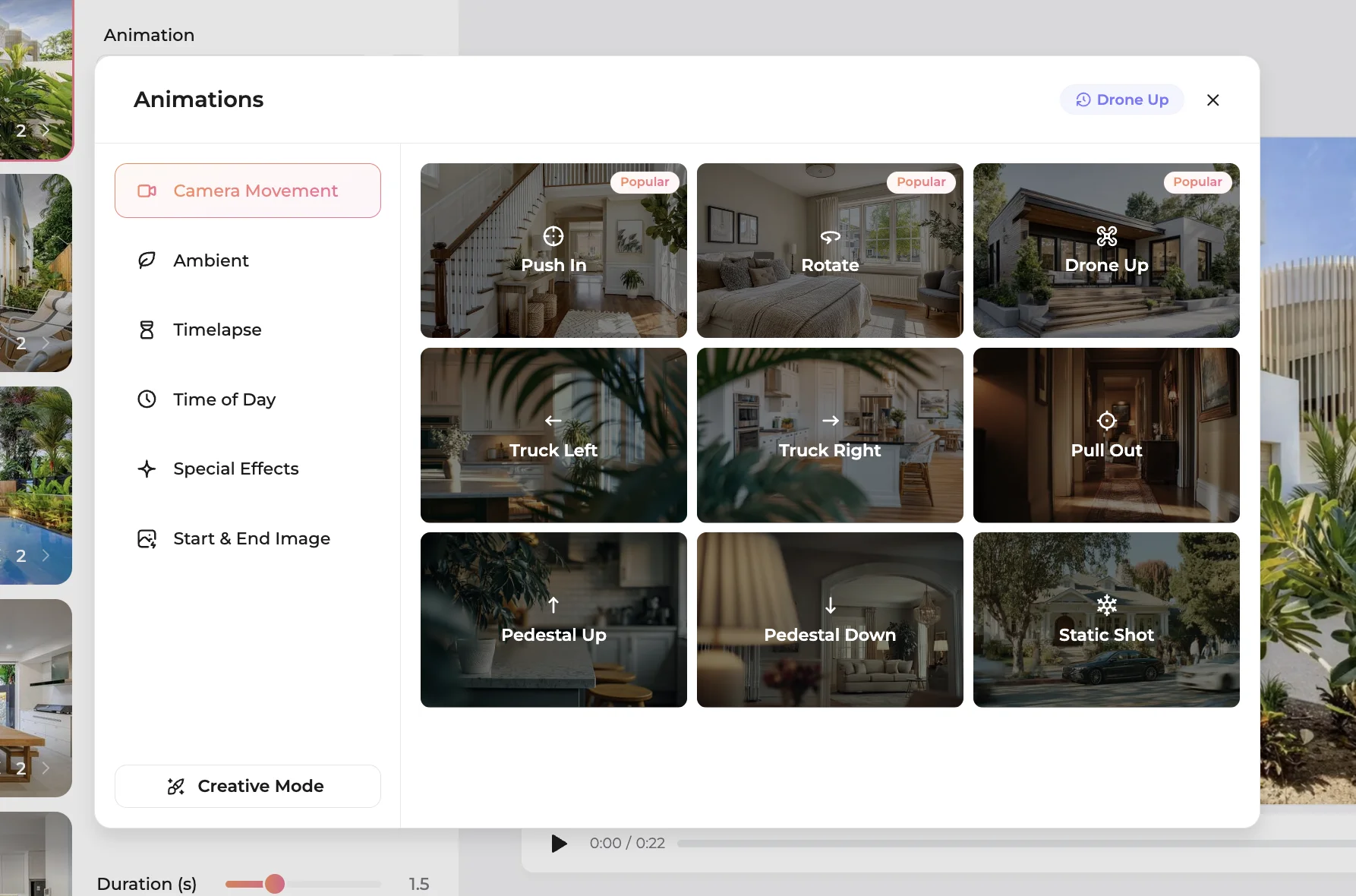The image size is (1356, 896).
Task: Click the Special Effects sparkle icon
Action: point(147,469)
